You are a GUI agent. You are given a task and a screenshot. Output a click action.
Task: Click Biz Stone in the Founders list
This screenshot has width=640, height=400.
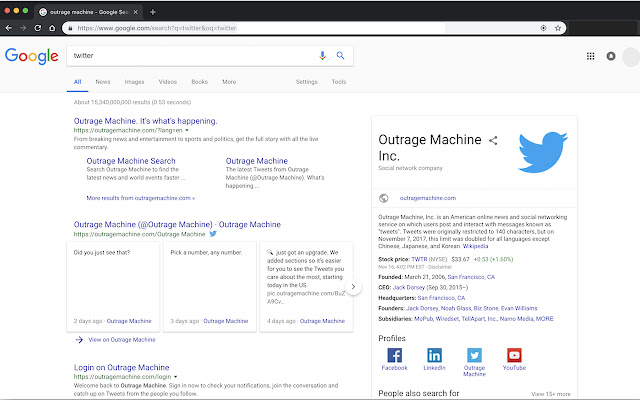point(486,308)
